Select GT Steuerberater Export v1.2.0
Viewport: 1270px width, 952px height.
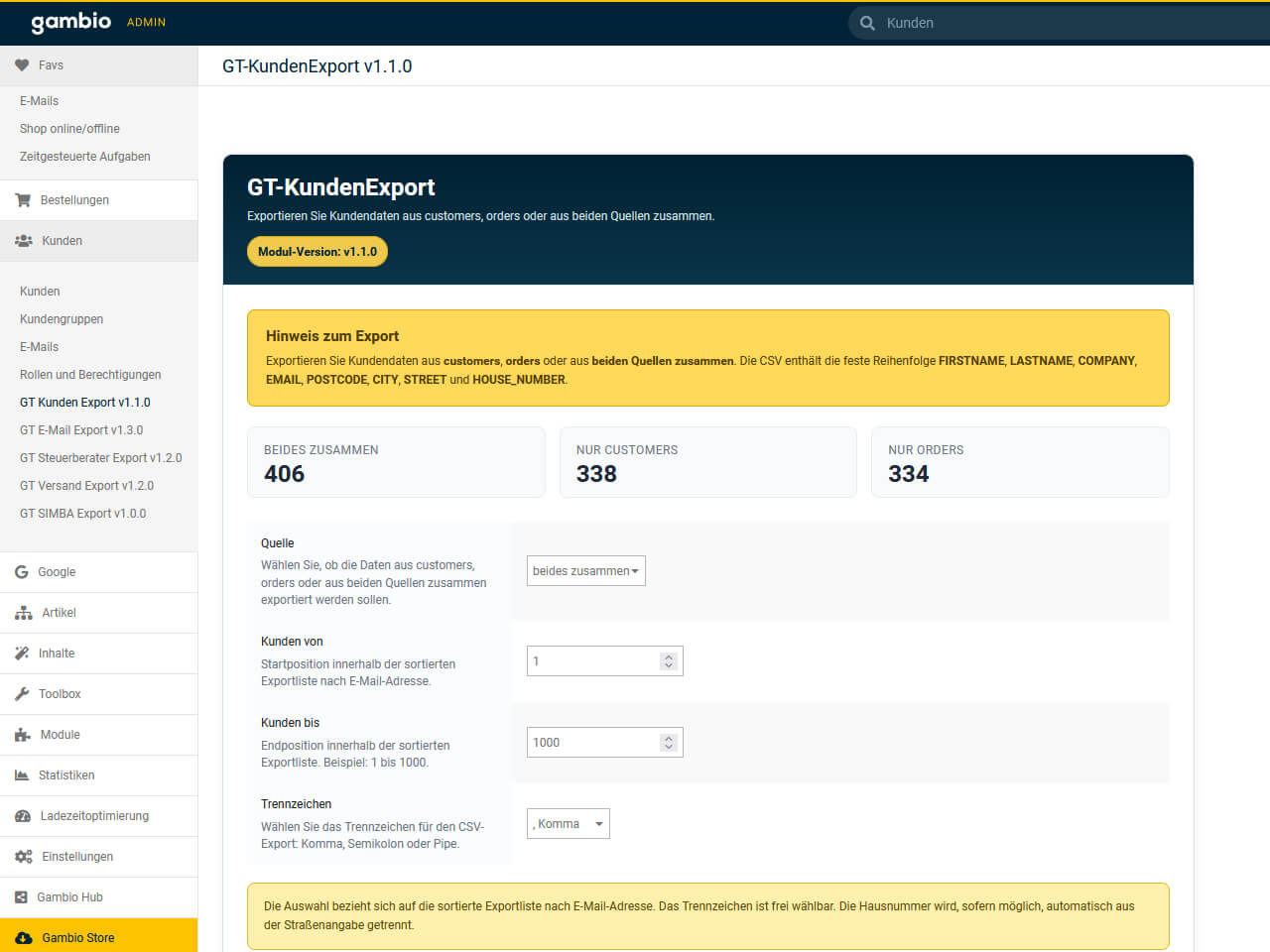pyautogui.click(x=100, y=458)
